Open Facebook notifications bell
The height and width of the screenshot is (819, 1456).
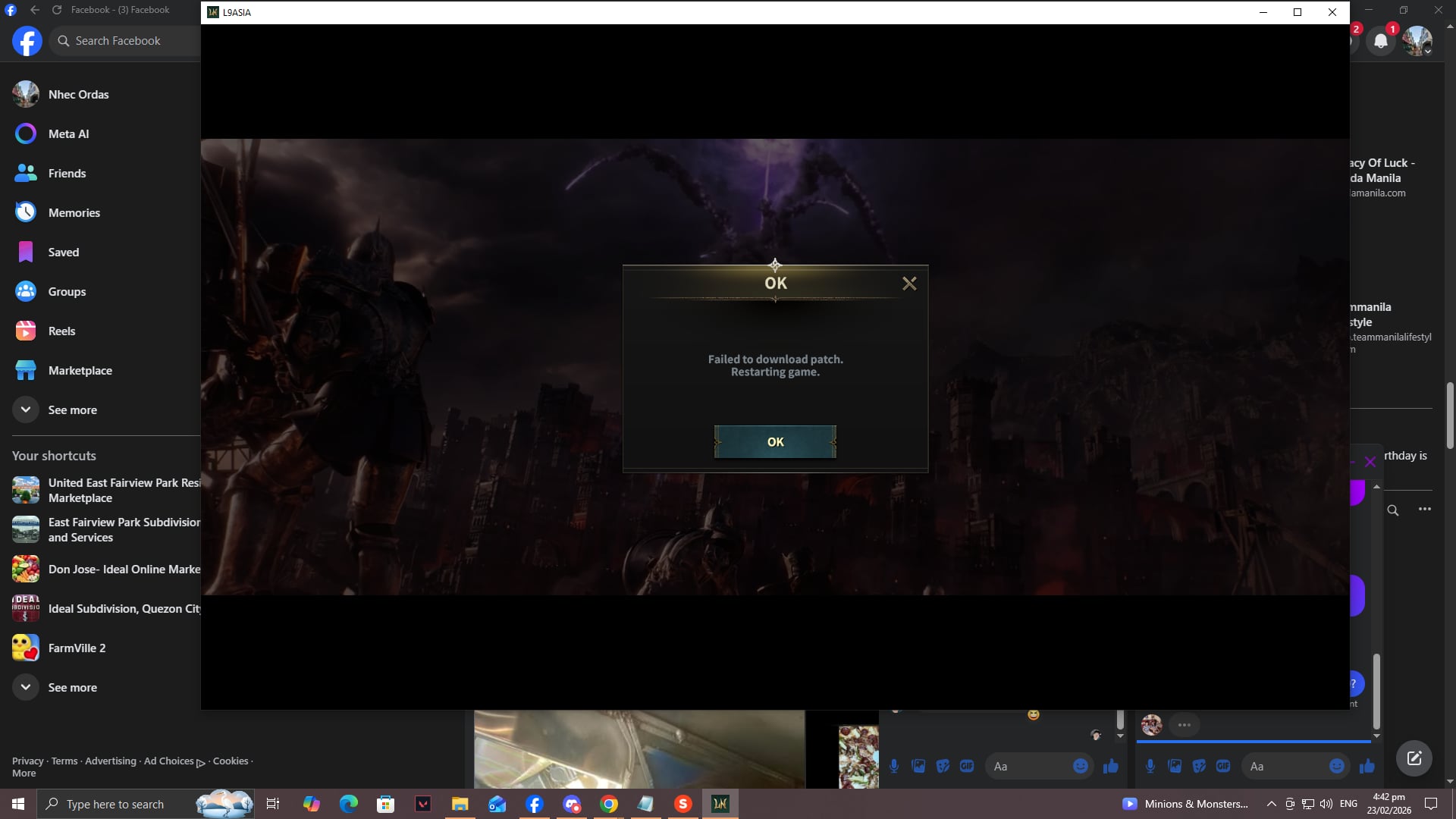(x=1381, y=41)
